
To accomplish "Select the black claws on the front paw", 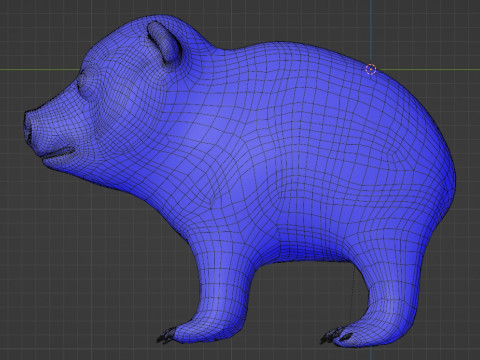I will click(x=166, y=335).
